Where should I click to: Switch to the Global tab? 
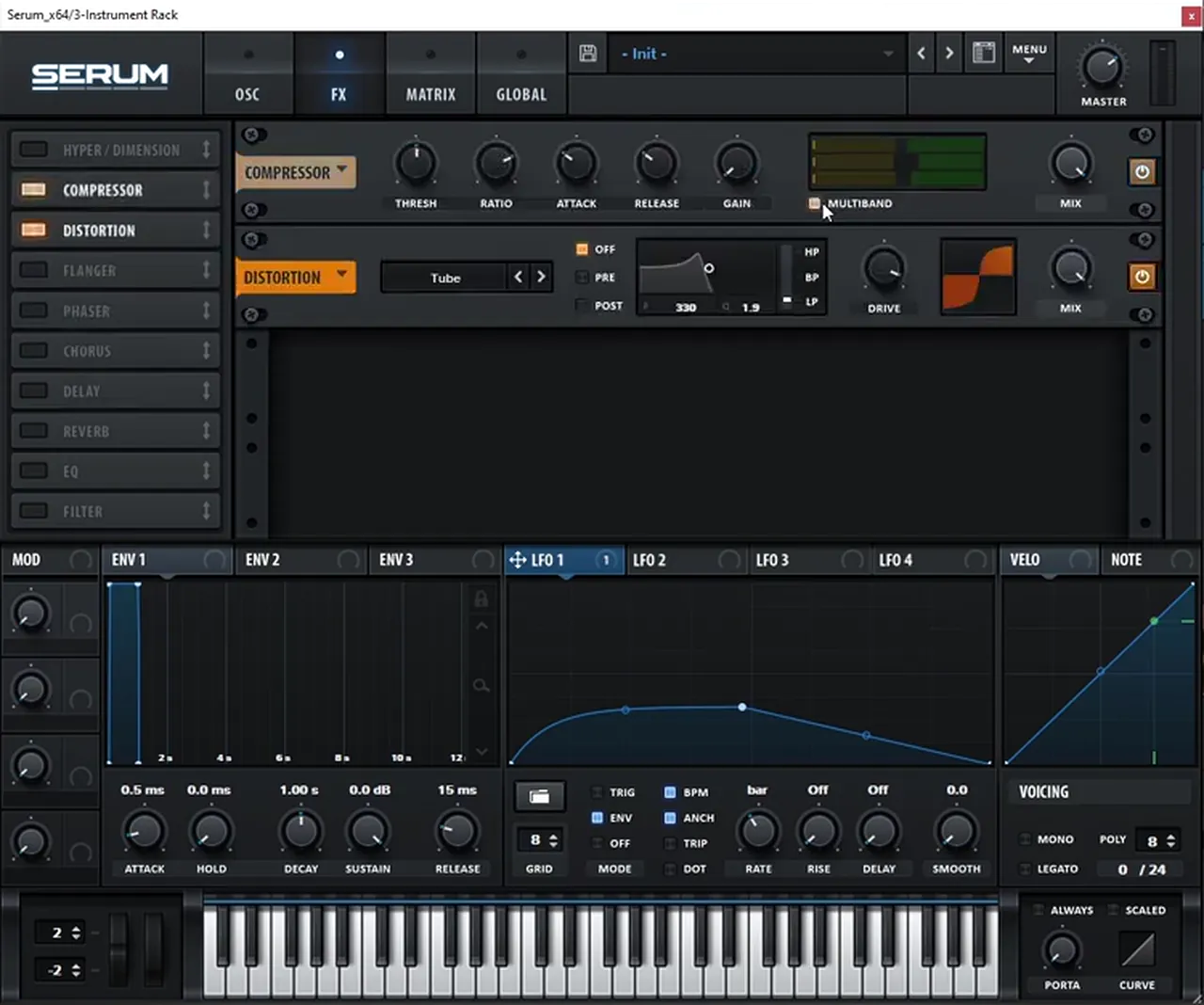[521, 74]
